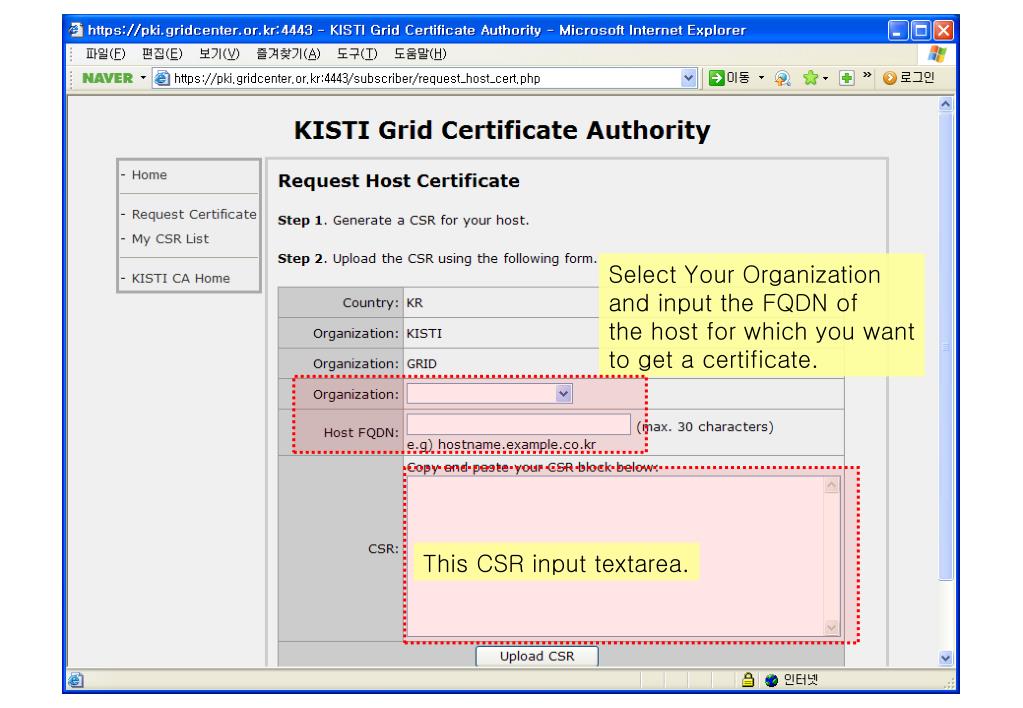Click the page icon beside the URL
The height and width of the screenshot is (708, 1023).
tap(162, 78)
